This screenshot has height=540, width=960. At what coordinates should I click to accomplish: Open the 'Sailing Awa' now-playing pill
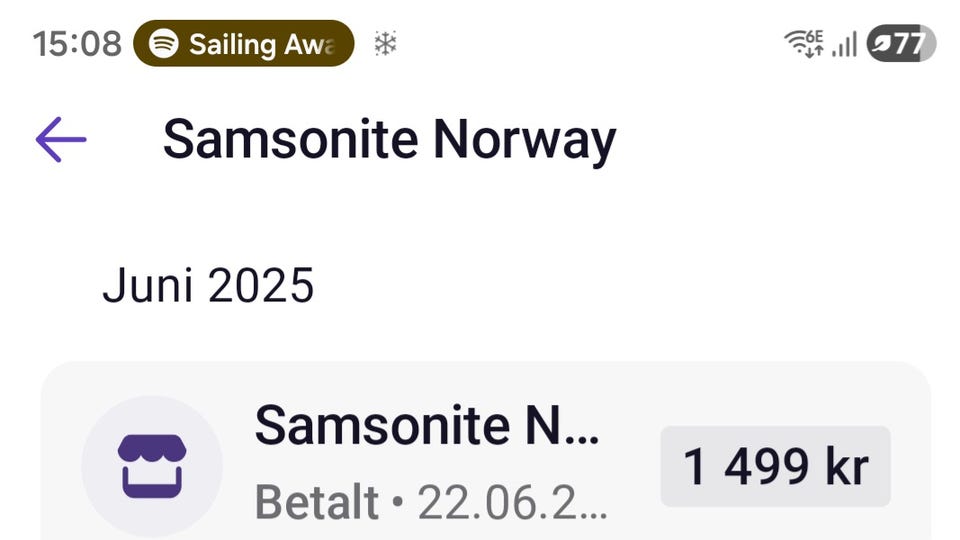(243, 44)
